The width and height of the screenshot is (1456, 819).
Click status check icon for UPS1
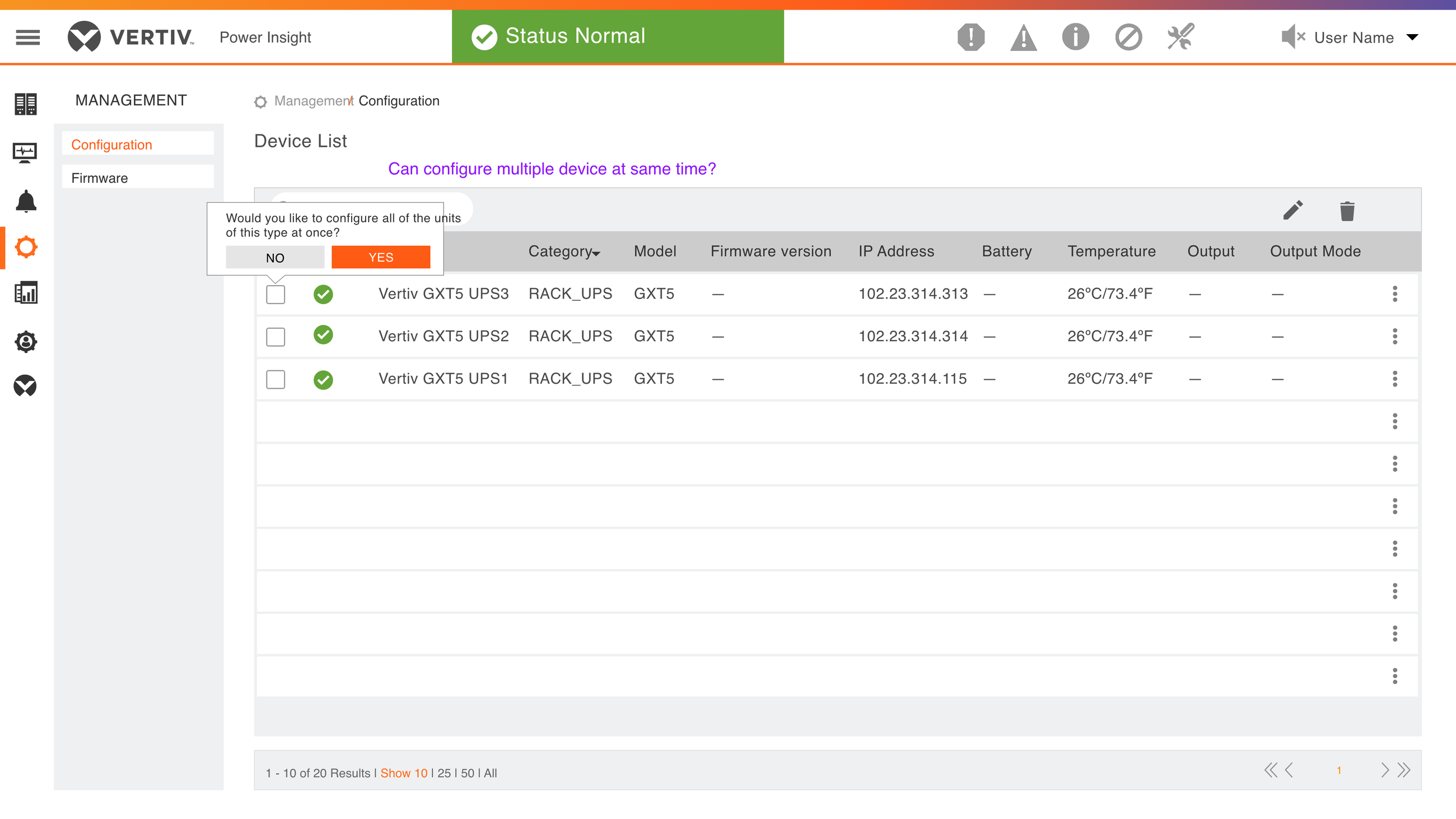point(323,379)
